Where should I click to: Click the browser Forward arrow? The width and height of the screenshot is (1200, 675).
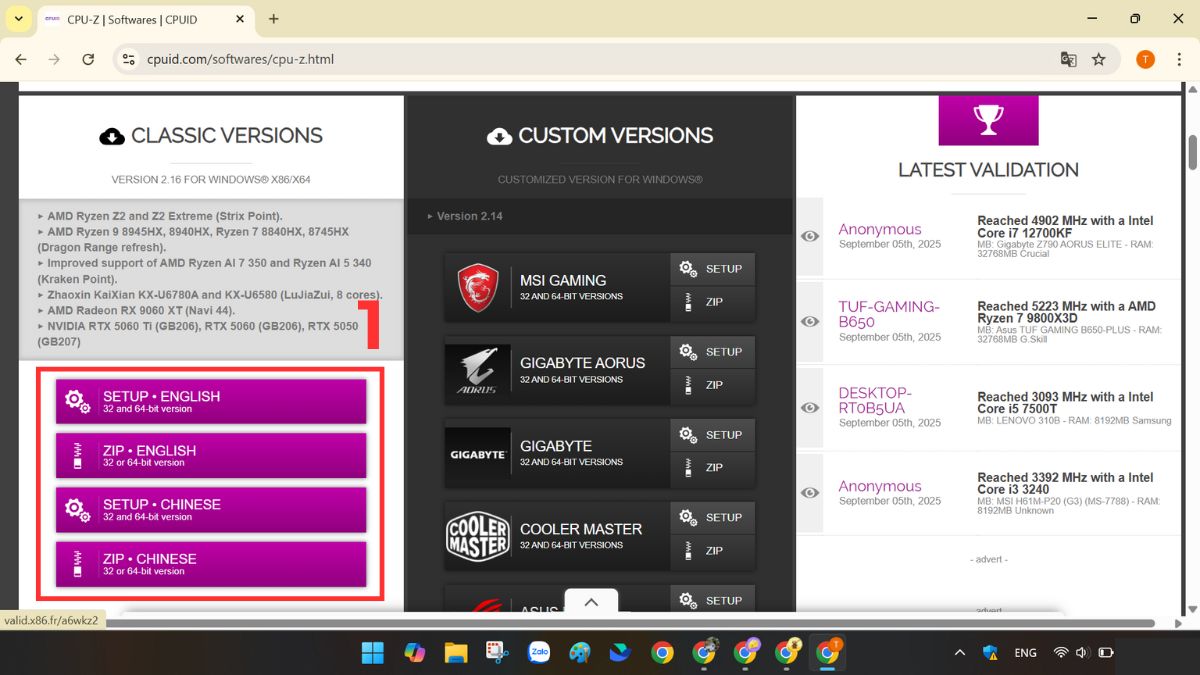[x=54, y=59]
